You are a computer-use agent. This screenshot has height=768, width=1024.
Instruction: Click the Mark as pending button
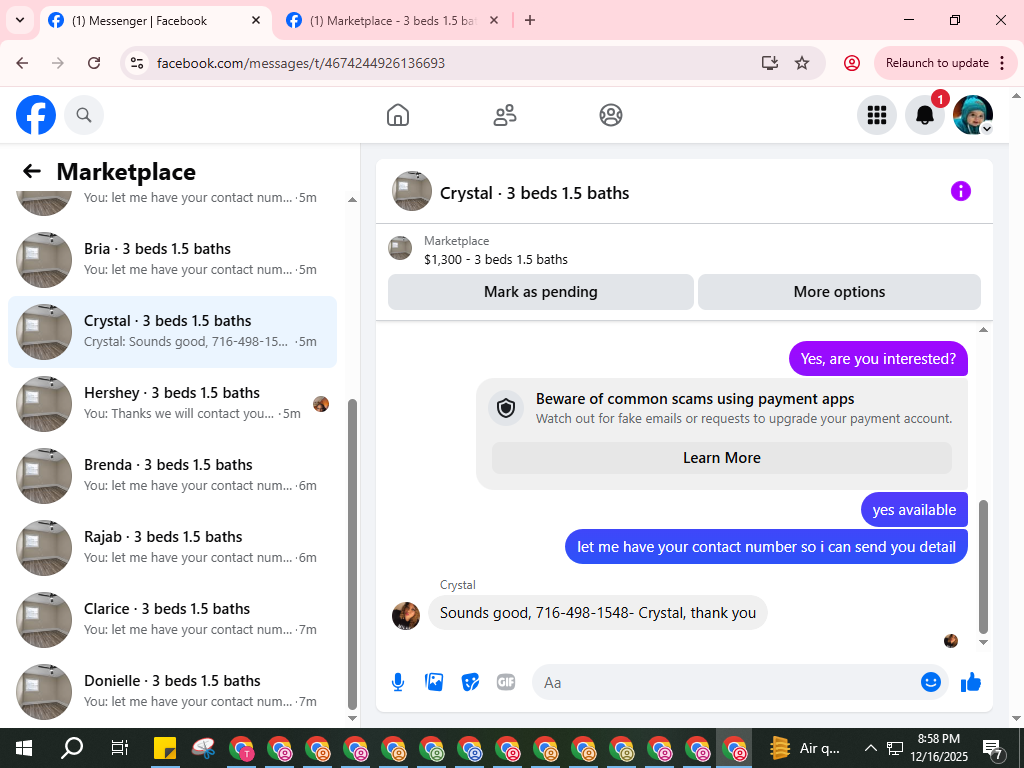click(541, 292)
